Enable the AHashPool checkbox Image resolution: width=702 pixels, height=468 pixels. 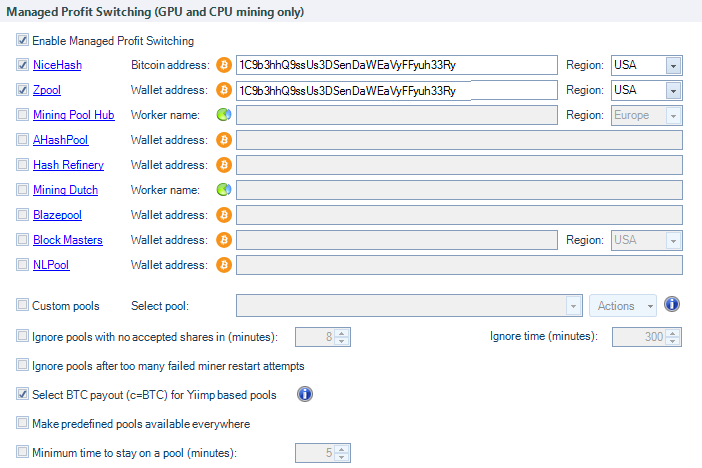click(x=22, y=140)
